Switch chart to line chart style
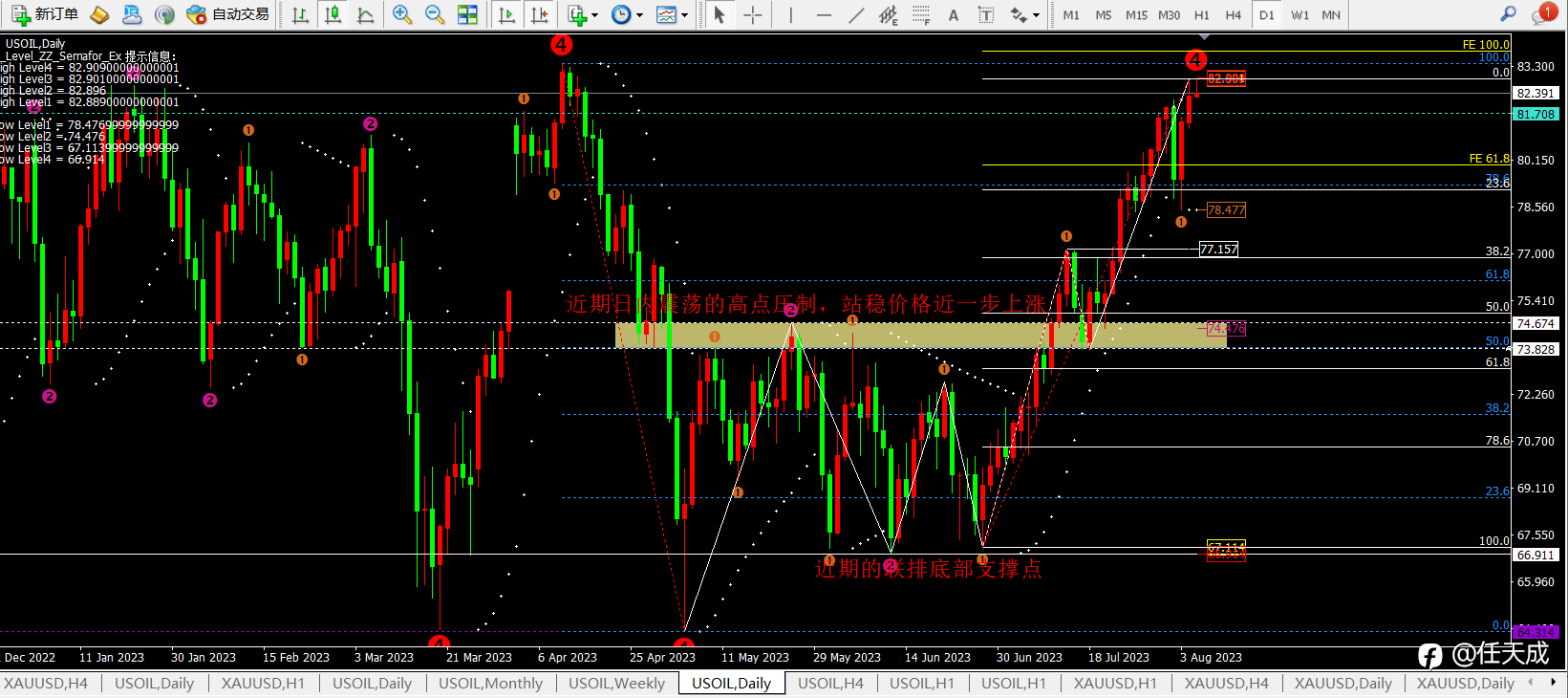 [365, 14]
